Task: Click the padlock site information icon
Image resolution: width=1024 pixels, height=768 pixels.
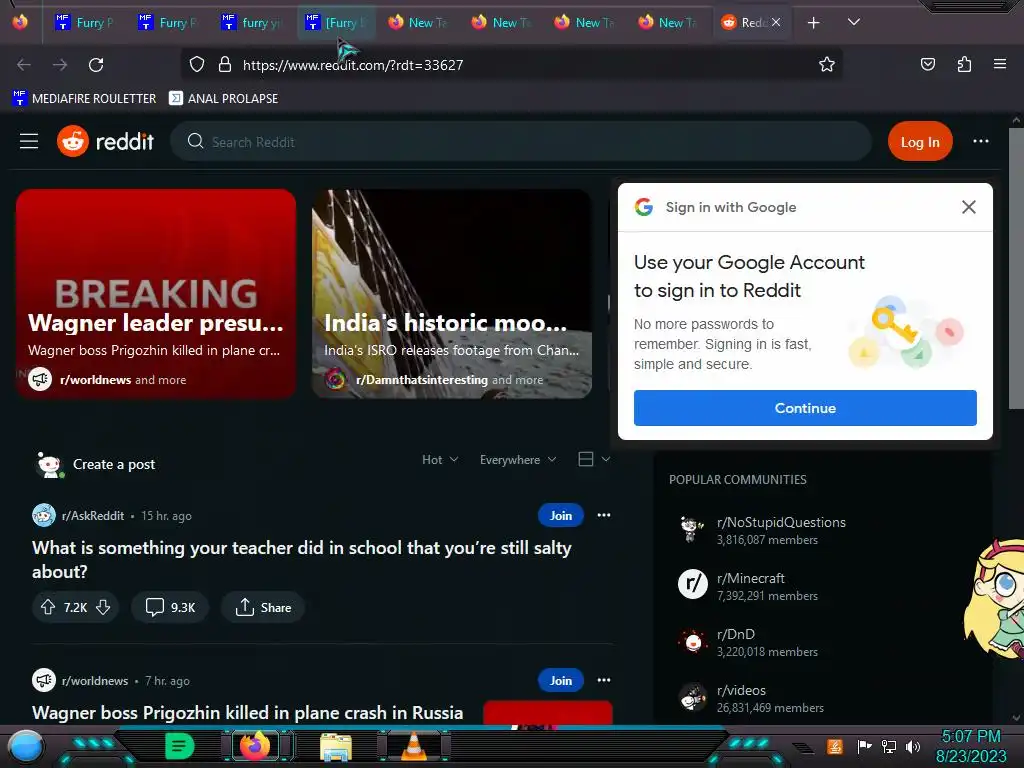Action: (225, 65)
